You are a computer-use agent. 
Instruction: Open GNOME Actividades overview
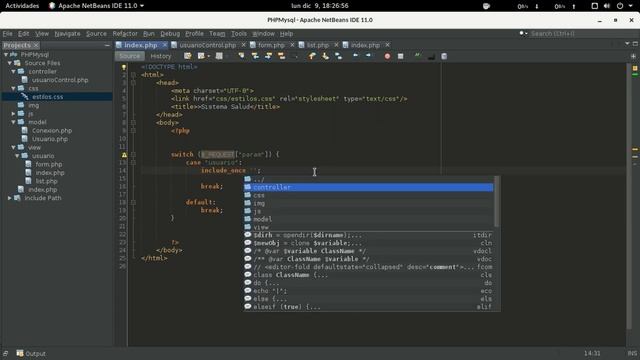click(22, 6)
